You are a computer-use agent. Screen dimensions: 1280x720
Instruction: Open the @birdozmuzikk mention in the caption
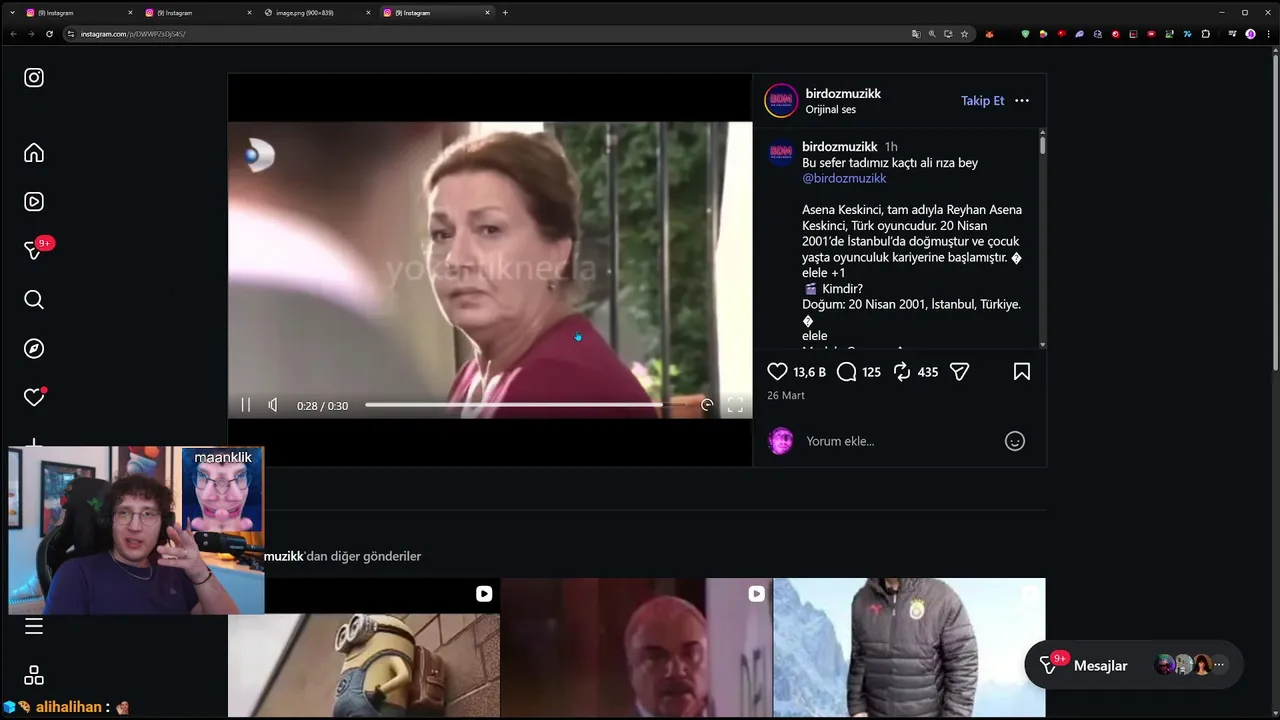tap(844, 179)
